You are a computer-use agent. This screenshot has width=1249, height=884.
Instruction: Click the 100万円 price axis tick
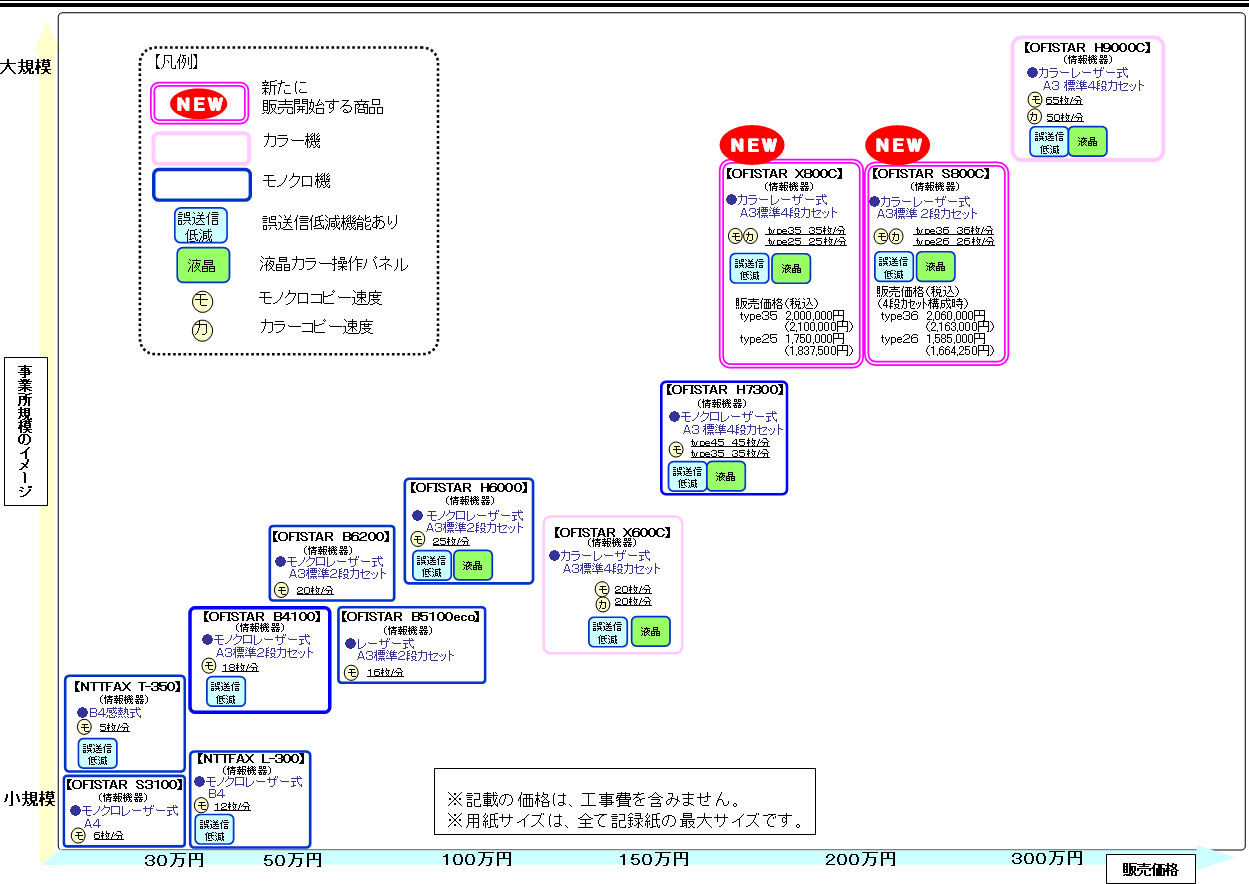click(477, 860)
